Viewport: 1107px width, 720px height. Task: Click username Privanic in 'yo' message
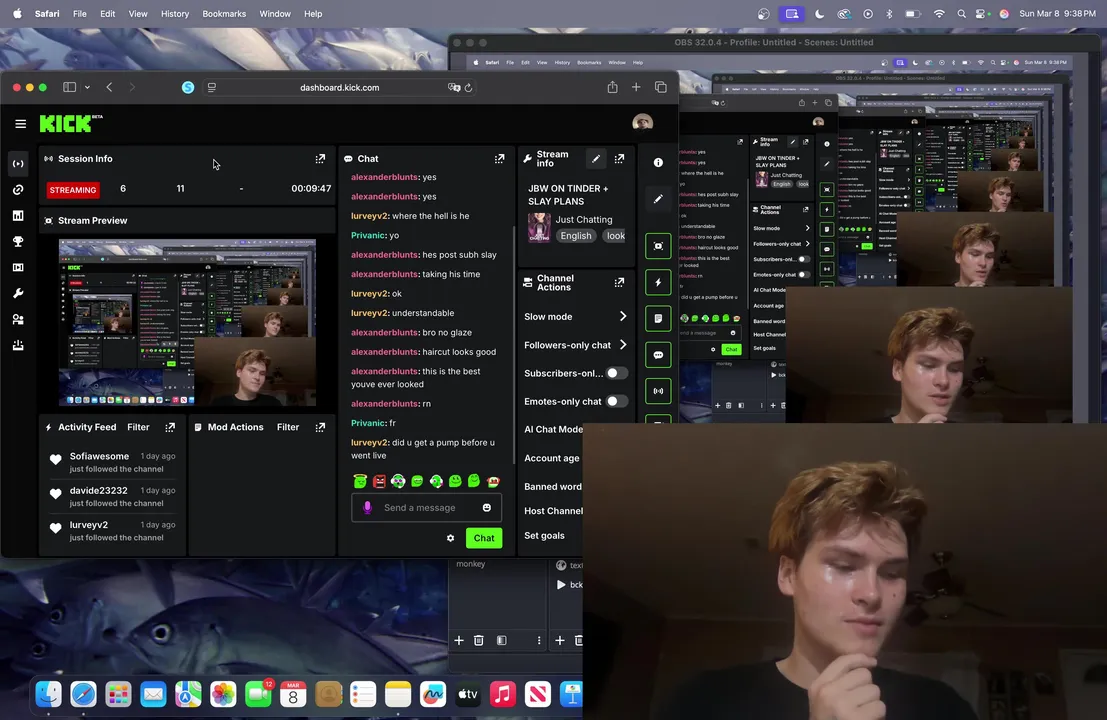coord(368,235)
